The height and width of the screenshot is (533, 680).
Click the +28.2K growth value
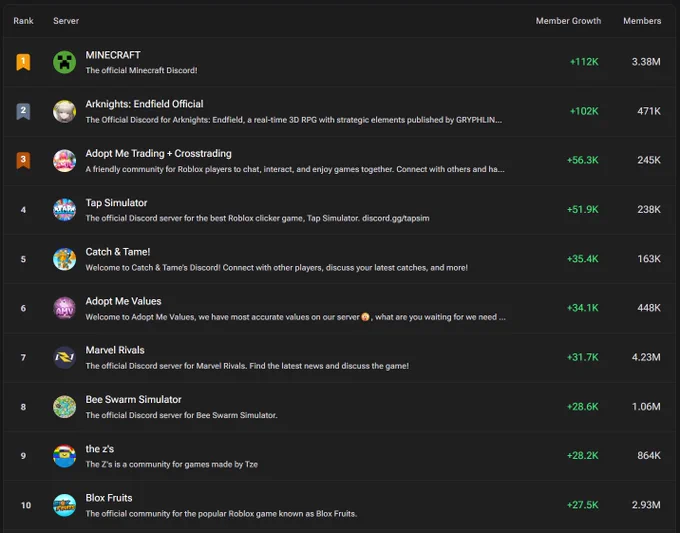(582, 456)
